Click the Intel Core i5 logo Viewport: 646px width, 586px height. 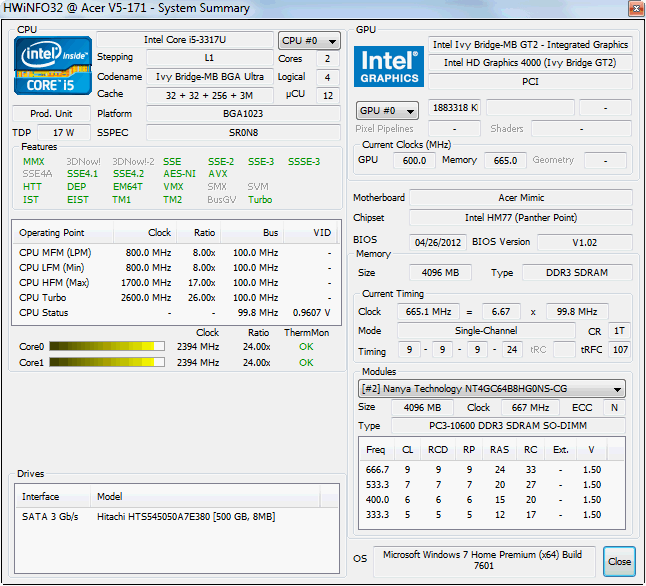tap(53, 66)
